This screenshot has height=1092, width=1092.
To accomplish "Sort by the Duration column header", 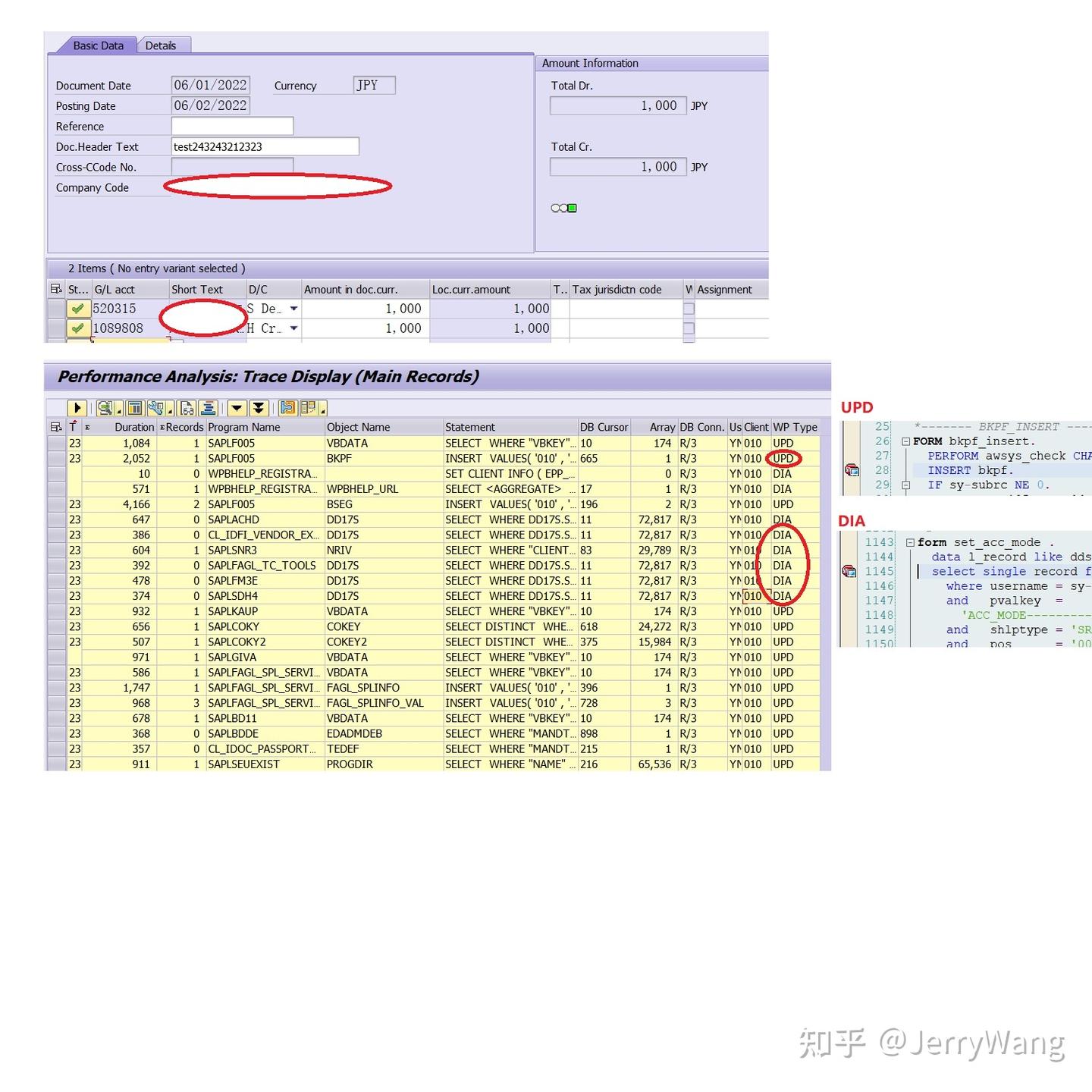I will [119, 427].
